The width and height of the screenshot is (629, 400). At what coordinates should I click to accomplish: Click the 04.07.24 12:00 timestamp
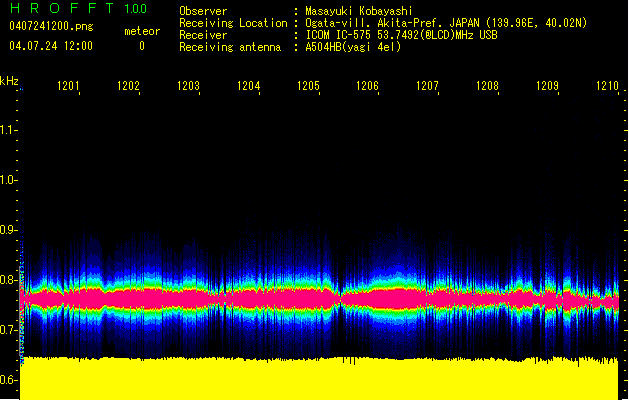pos(50,46)
